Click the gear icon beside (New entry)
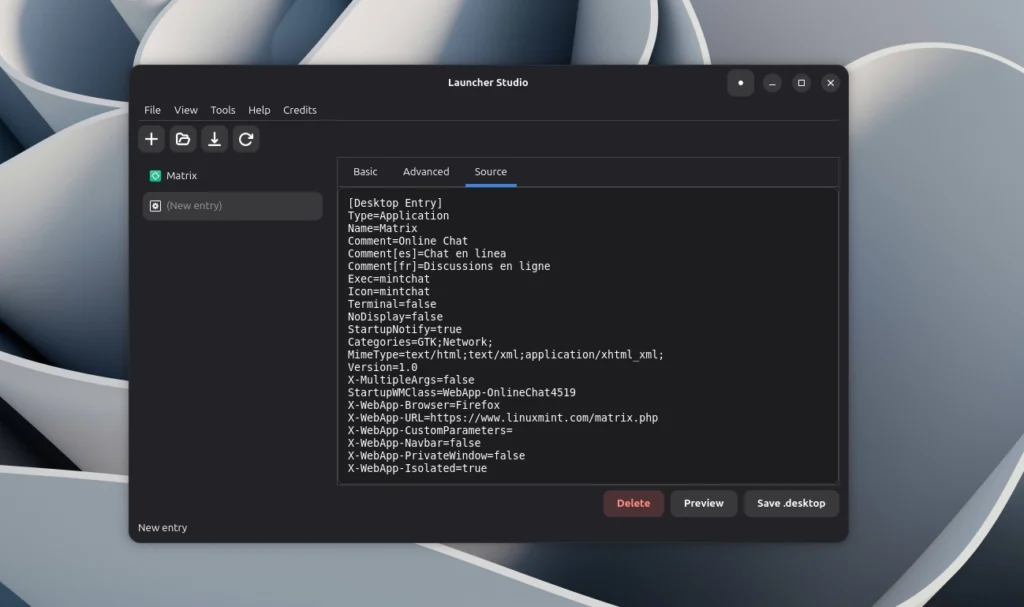The height and width of the screenshot is (607, 1024). [156, 205]
